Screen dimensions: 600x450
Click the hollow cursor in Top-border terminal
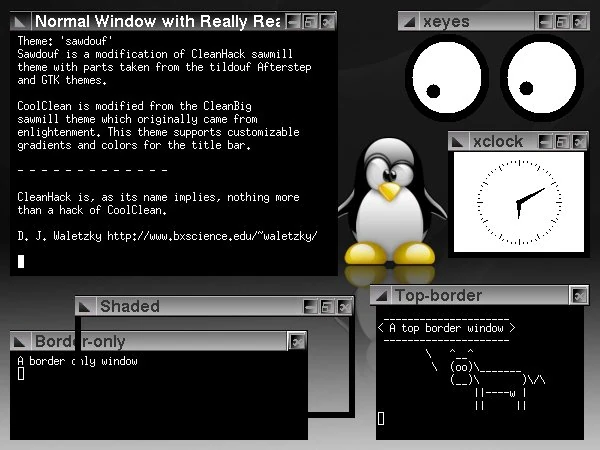tap(381, 419)
